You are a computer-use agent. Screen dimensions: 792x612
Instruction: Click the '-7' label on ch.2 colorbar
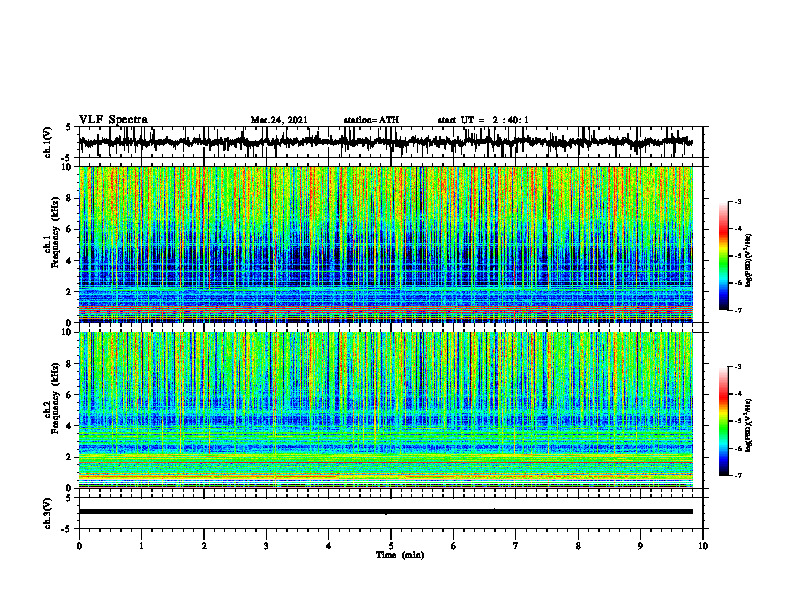click(x=738, y=475)
